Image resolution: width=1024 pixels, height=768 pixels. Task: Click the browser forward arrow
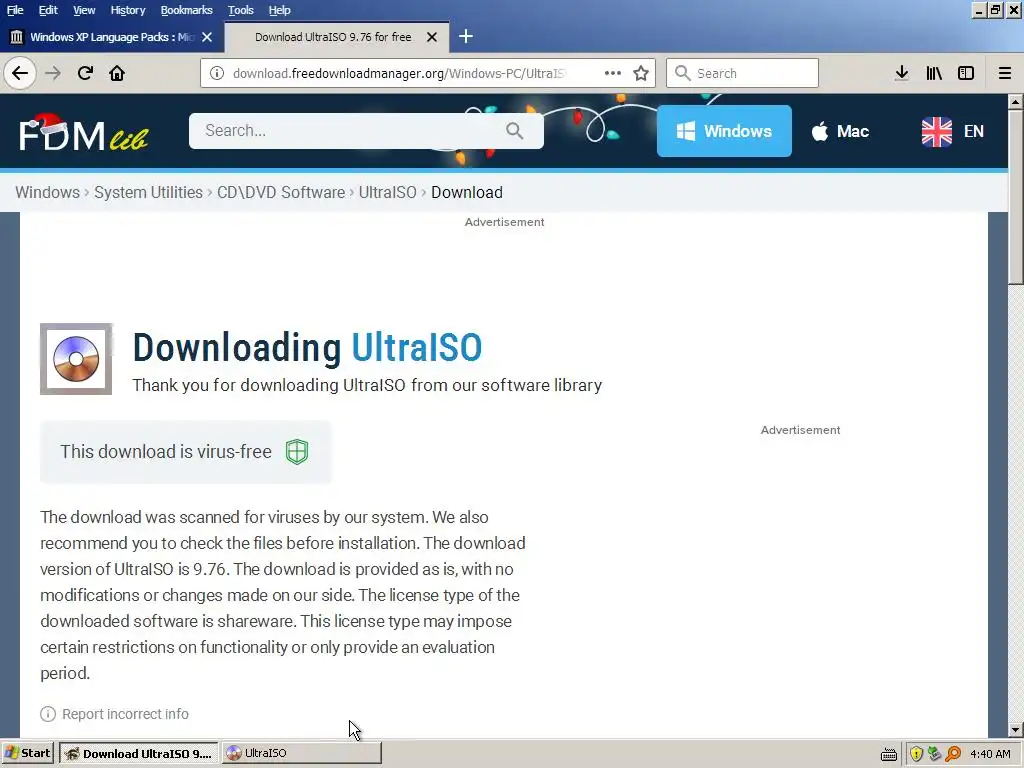[53, 73]
